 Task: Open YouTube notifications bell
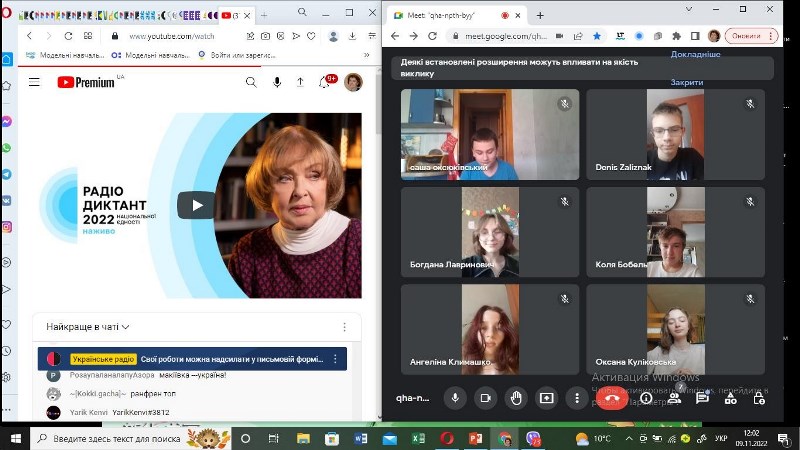pyautogui.click(x=324, y=82)
